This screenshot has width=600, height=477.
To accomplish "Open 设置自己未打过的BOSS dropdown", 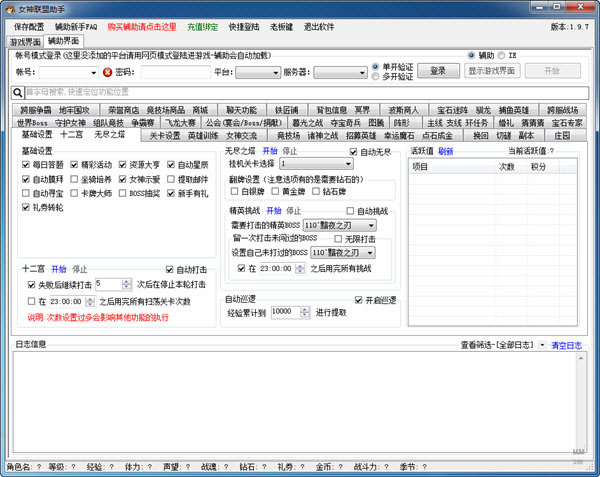I will pyautogui.click(x=343, y=252).
